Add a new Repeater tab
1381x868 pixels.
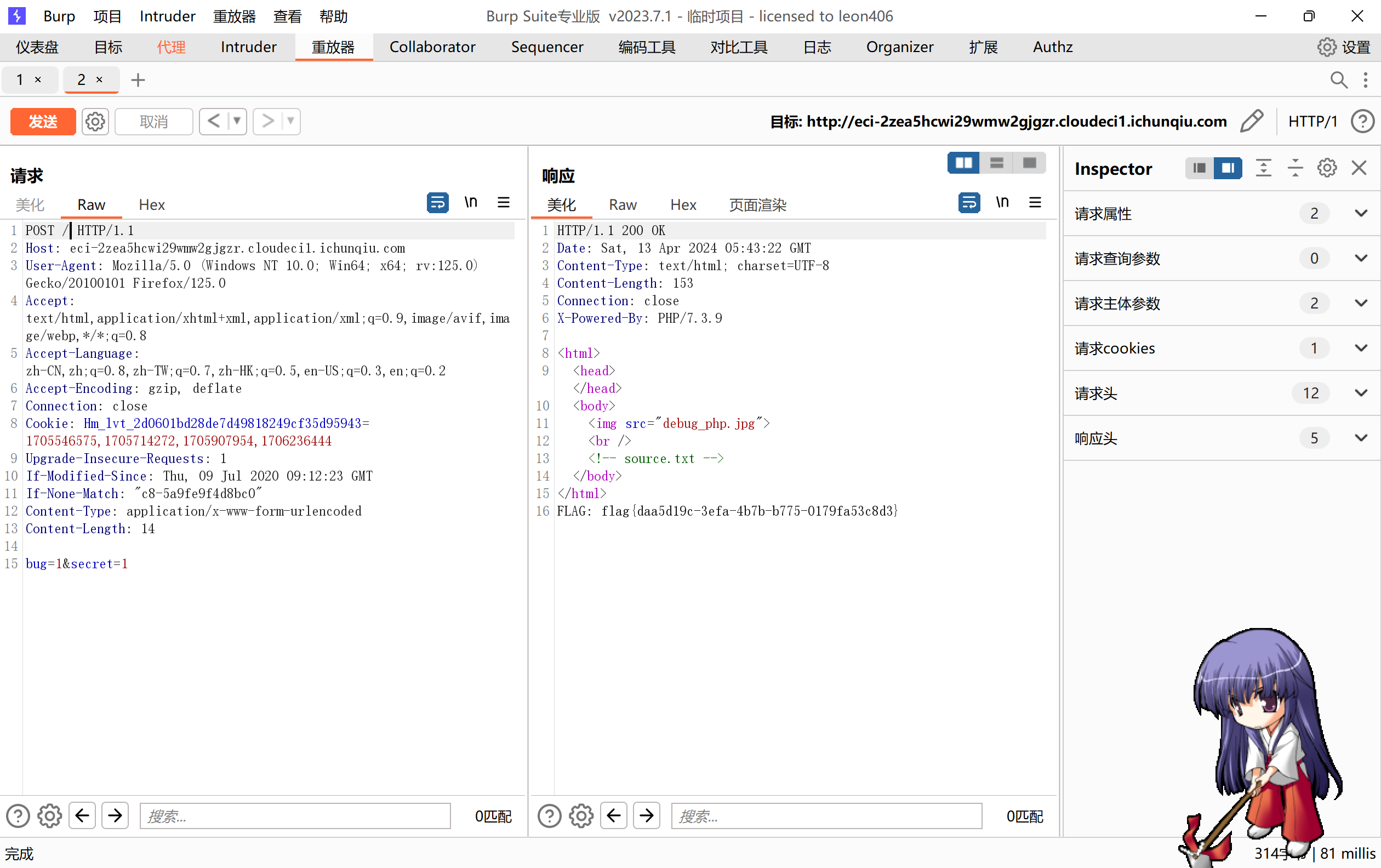click(x=138, y=79)
